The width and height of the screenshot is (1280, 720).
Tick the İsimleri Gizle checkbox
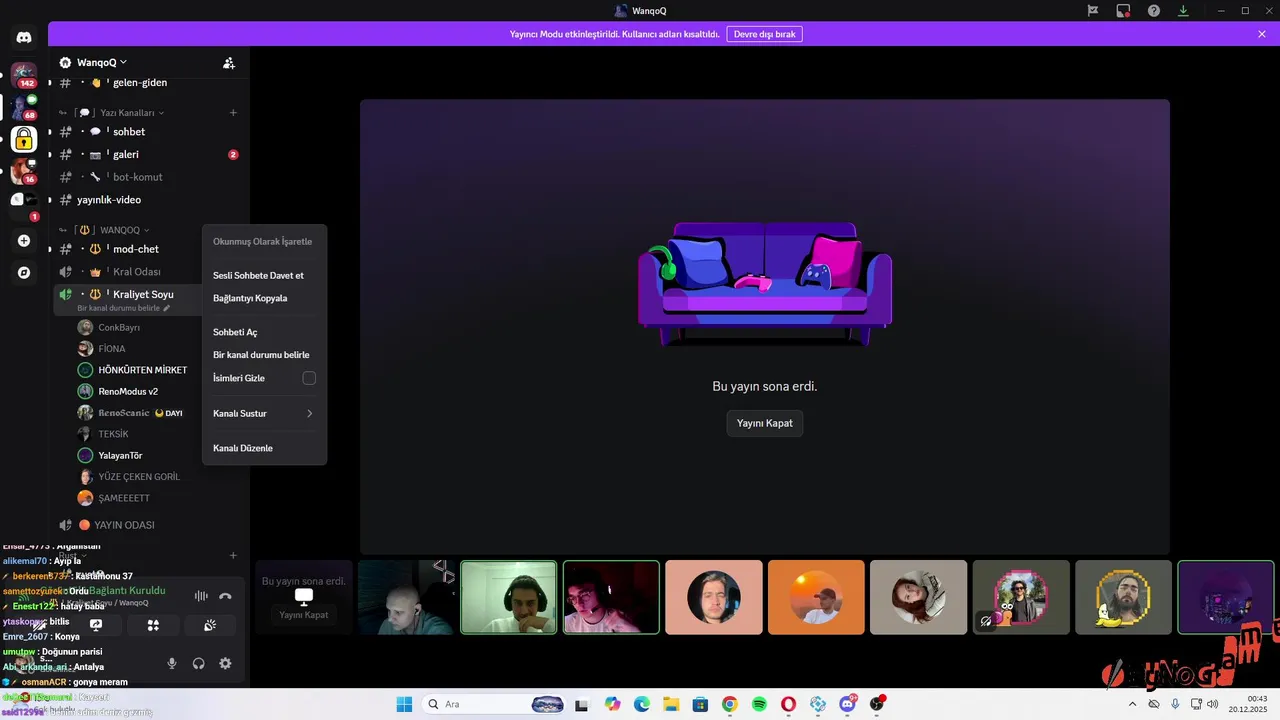click(x=309, y=378)
